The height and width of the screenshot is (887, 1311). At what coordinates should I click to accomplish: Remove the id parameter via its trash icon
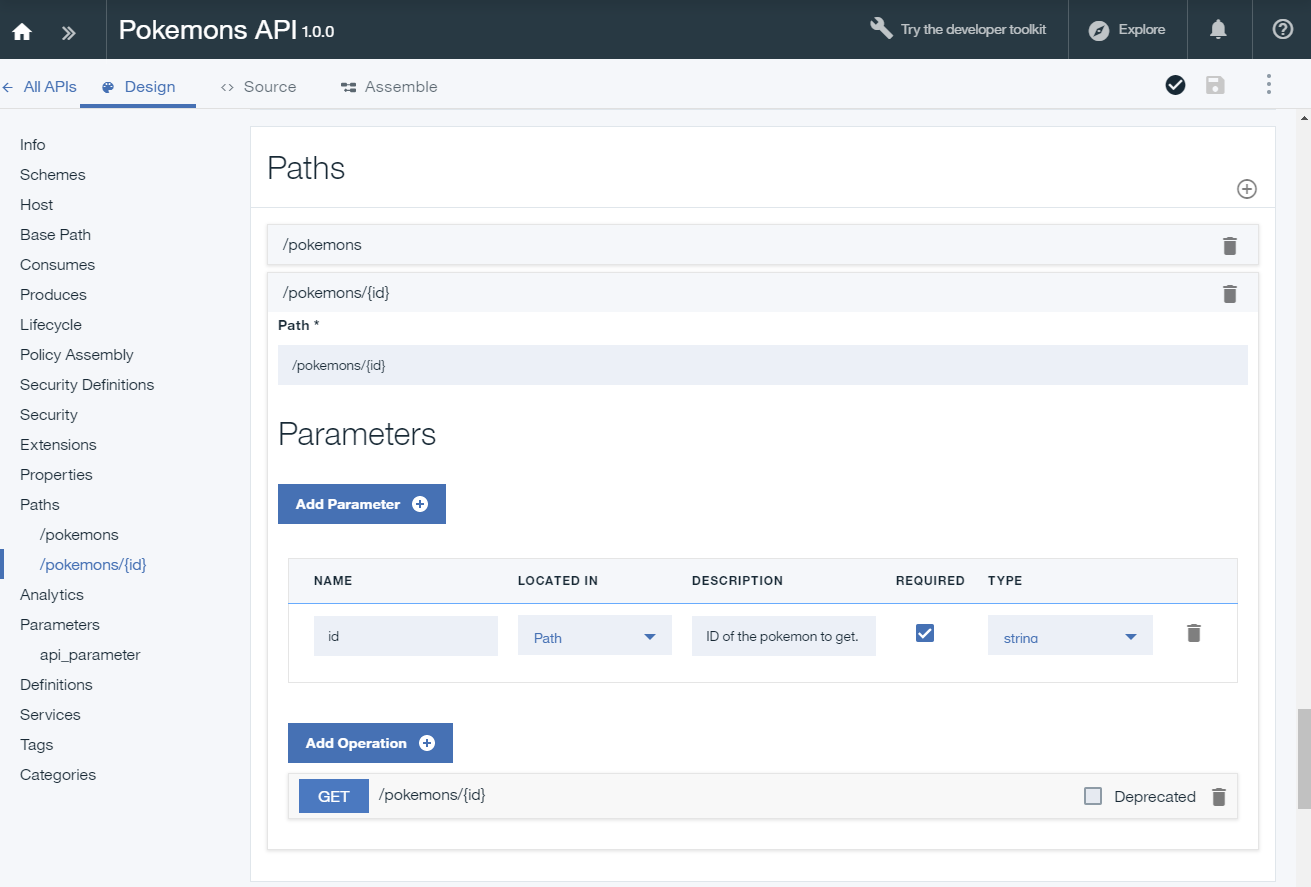click(x=1193, y=633)
